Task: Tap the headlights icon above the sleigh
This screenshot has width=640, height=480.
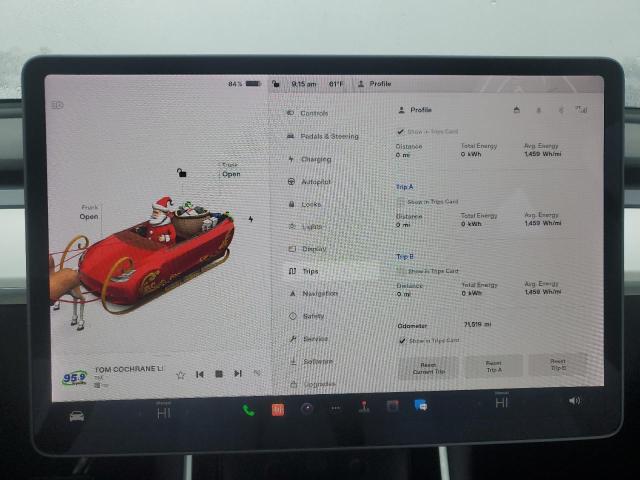Action: pos(57,105)
